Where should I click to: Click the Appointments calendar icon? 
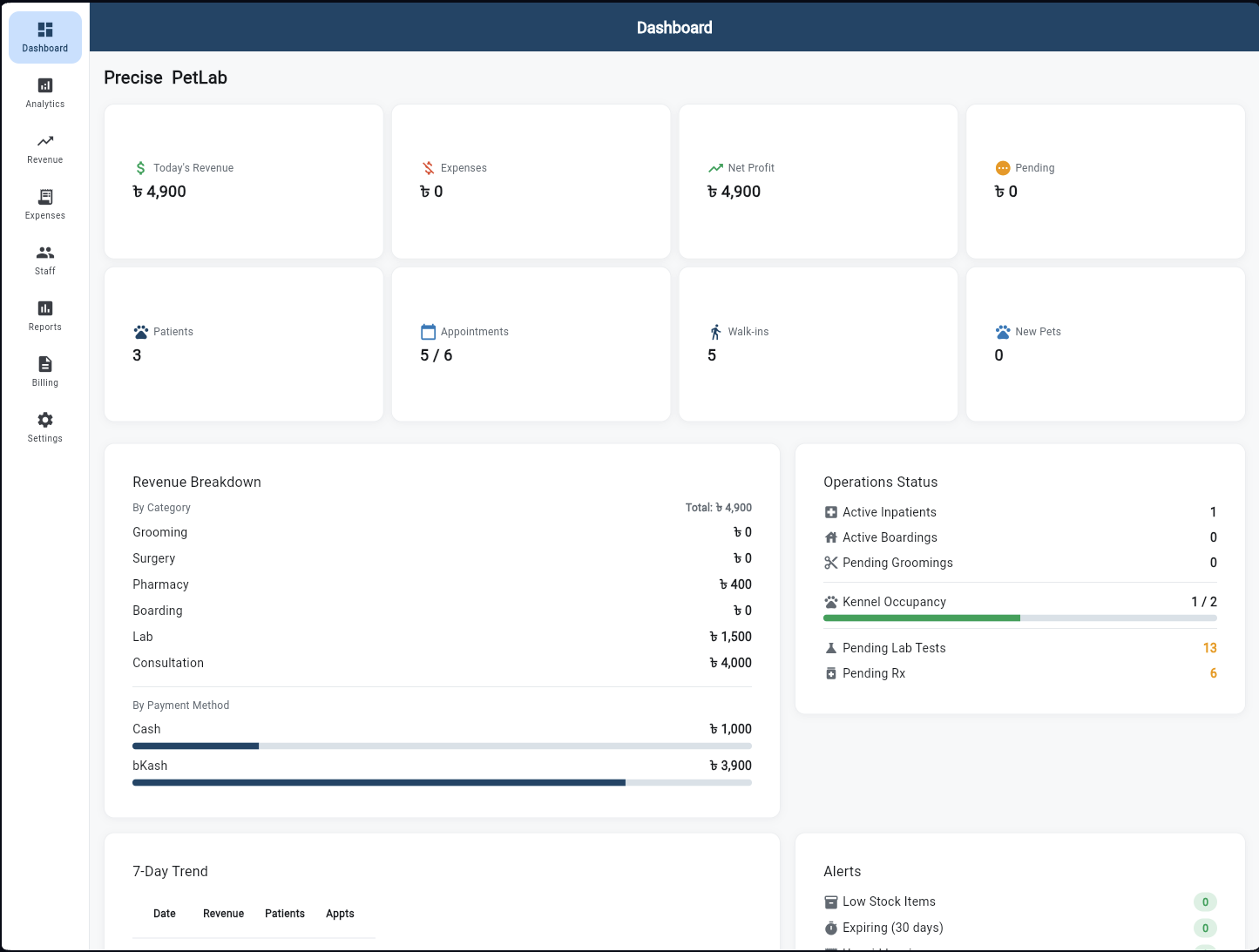pos(427,331)
